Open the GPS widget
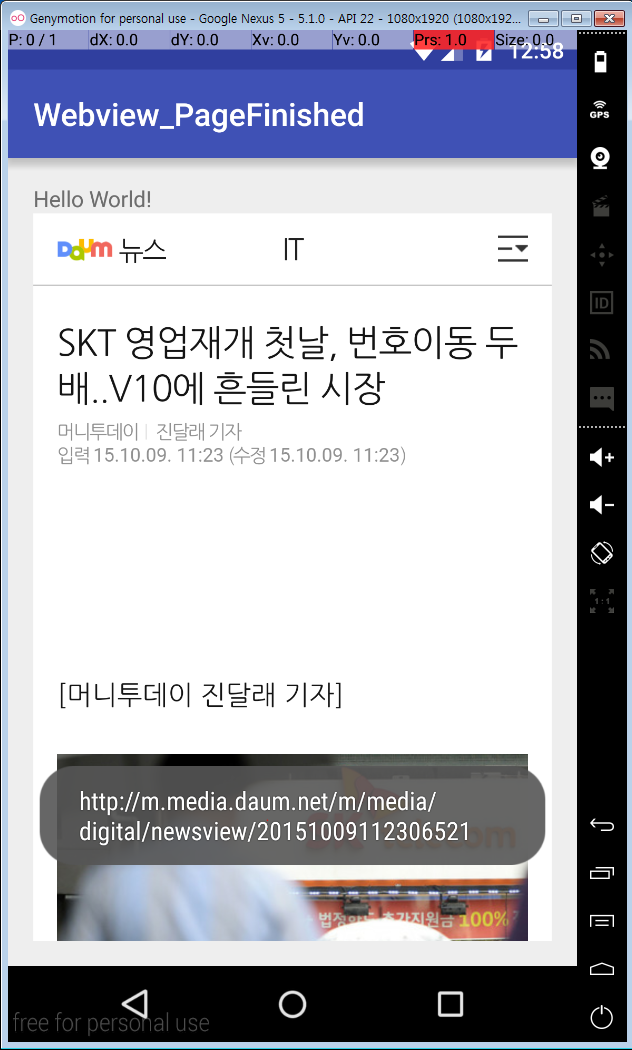The height and width of the screenshot is (1050, 632). point(600,110)
